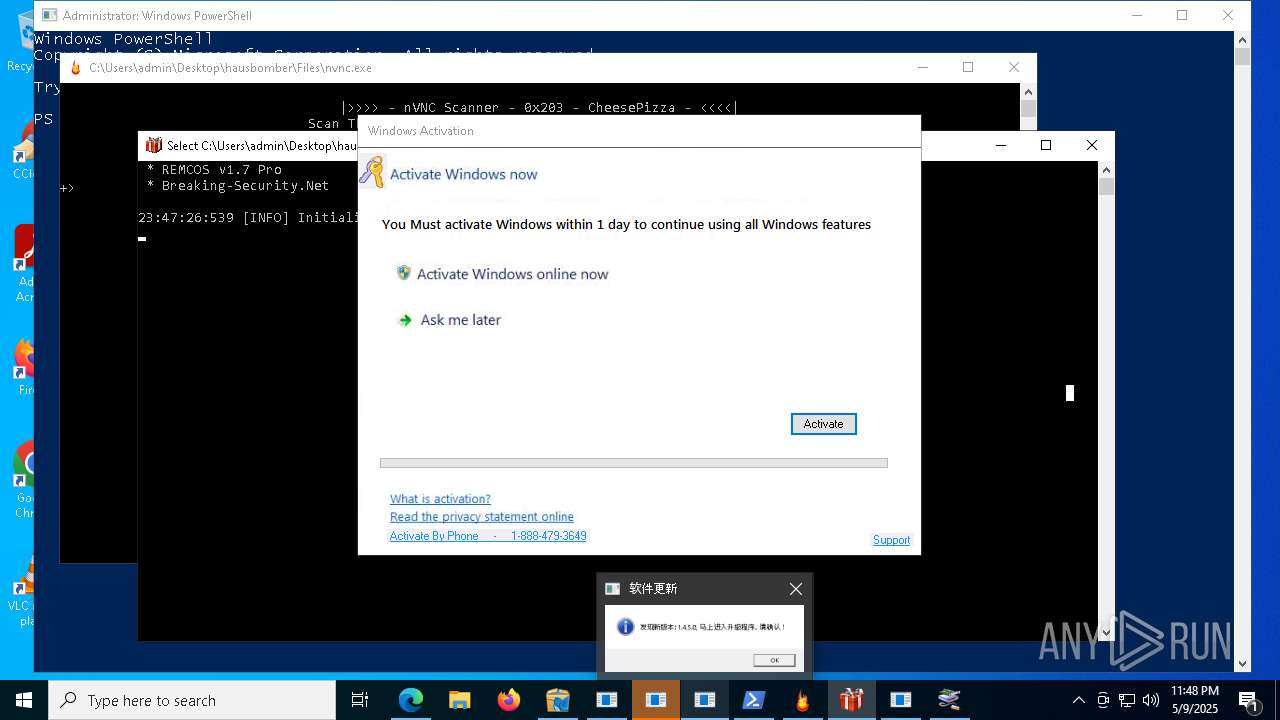Click the PowerShell scroll-down arrow
Screen dimensions: 1280x720
pyautogui.click(x=1242, y=663)
